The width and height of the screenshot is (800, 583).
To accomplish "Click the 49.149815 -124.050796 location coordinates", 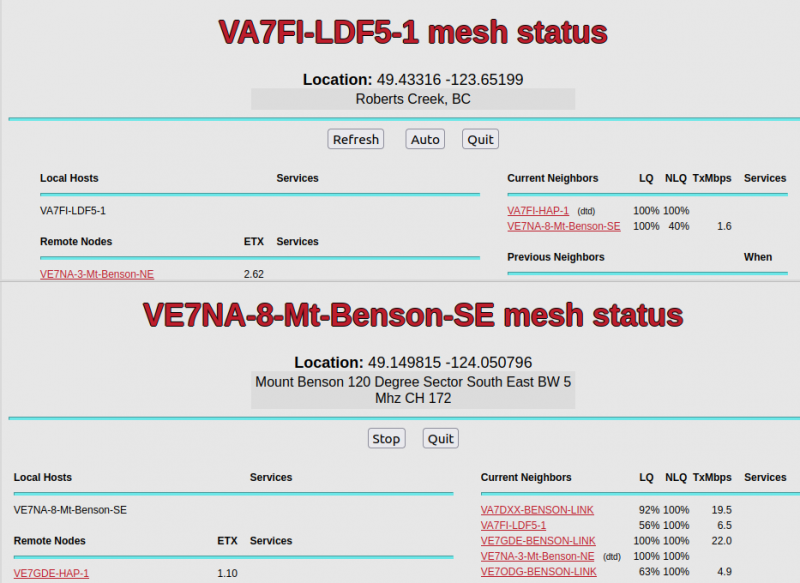I will (449, 362).
